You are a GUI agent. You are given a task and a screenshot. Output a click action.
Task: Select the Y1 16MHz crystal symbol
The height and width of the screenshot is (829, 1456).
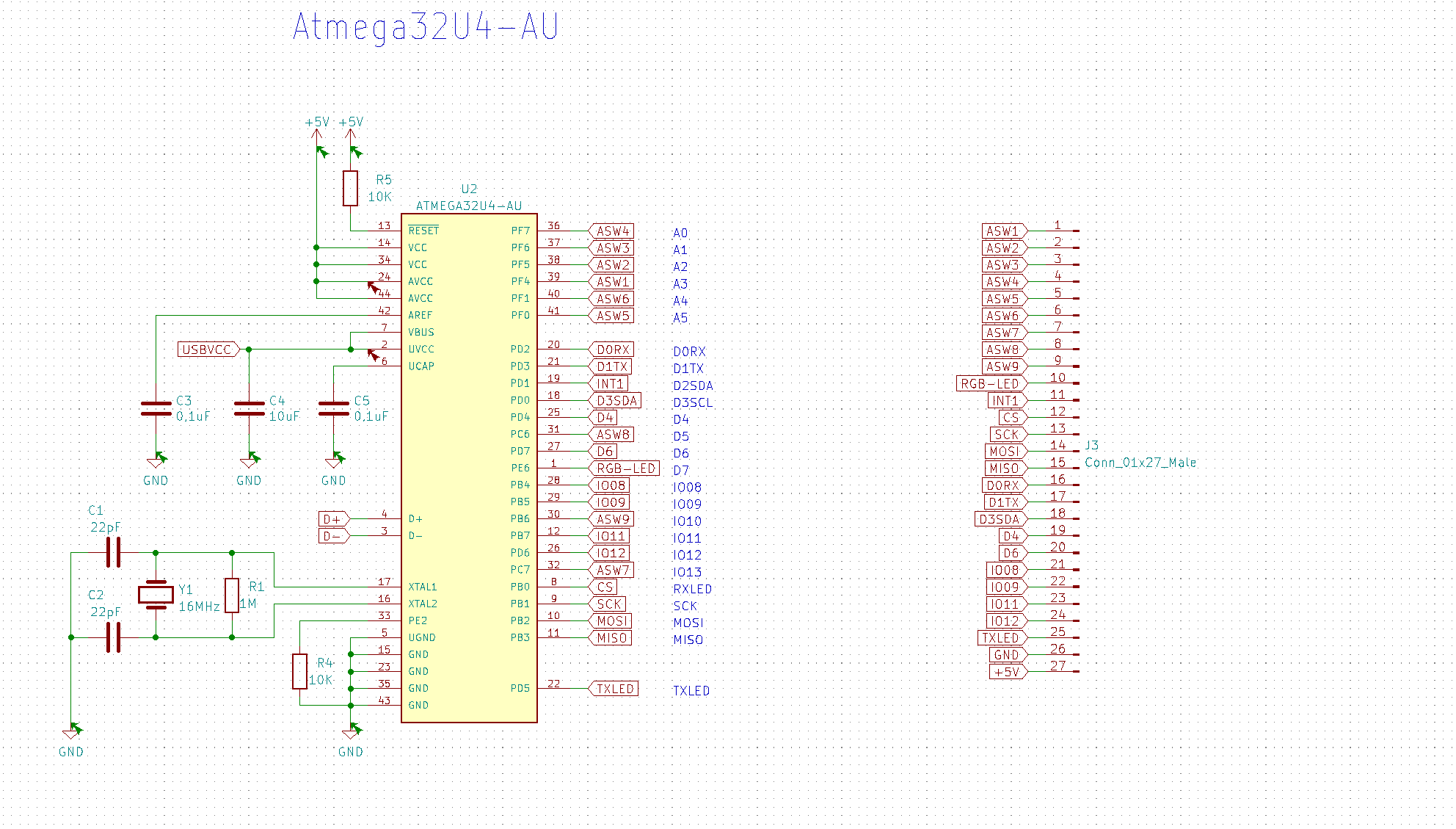tap(156, 595)
